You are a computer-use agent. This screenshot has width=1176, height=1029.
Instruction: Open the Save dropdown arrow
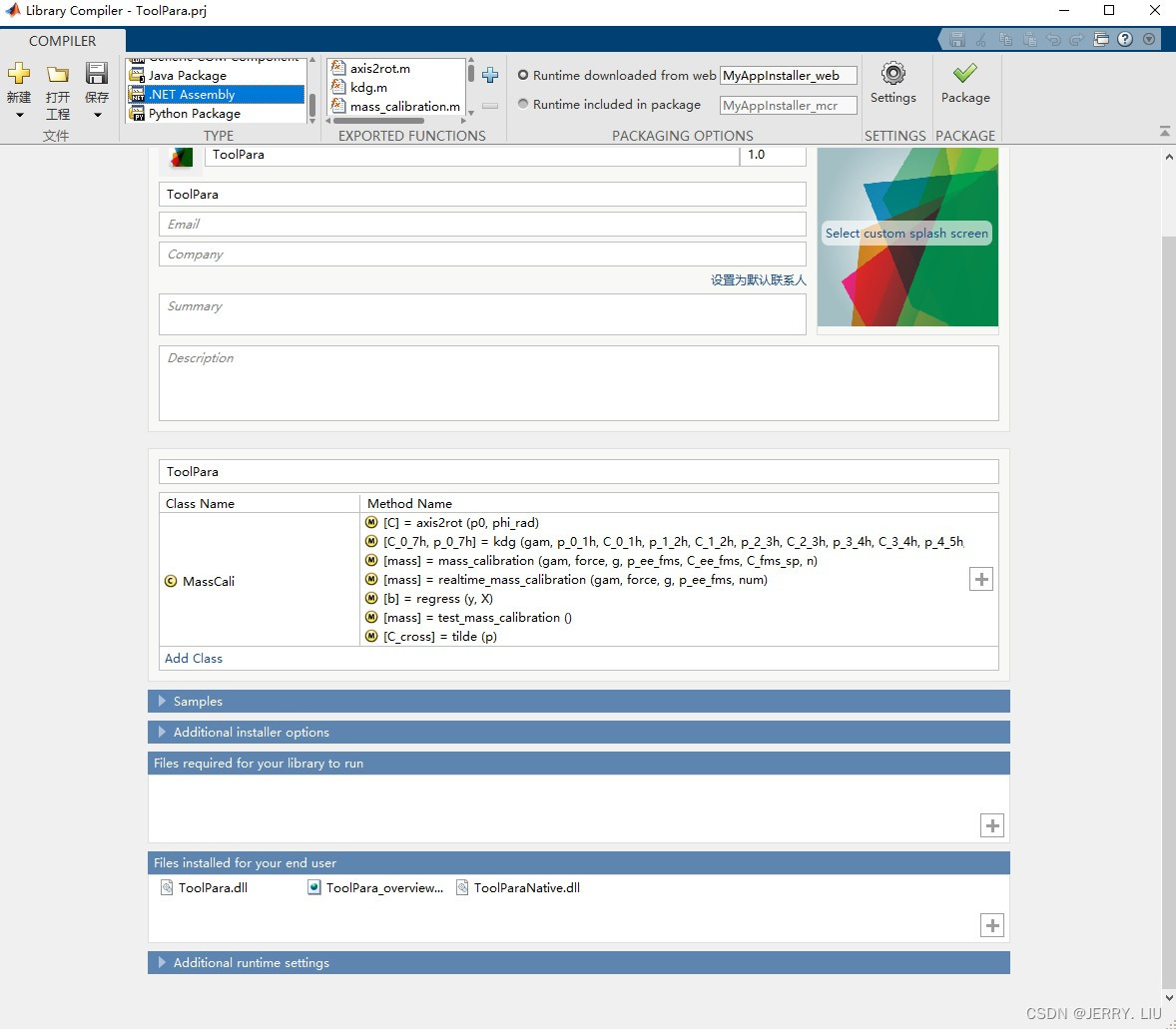point(97,116)
